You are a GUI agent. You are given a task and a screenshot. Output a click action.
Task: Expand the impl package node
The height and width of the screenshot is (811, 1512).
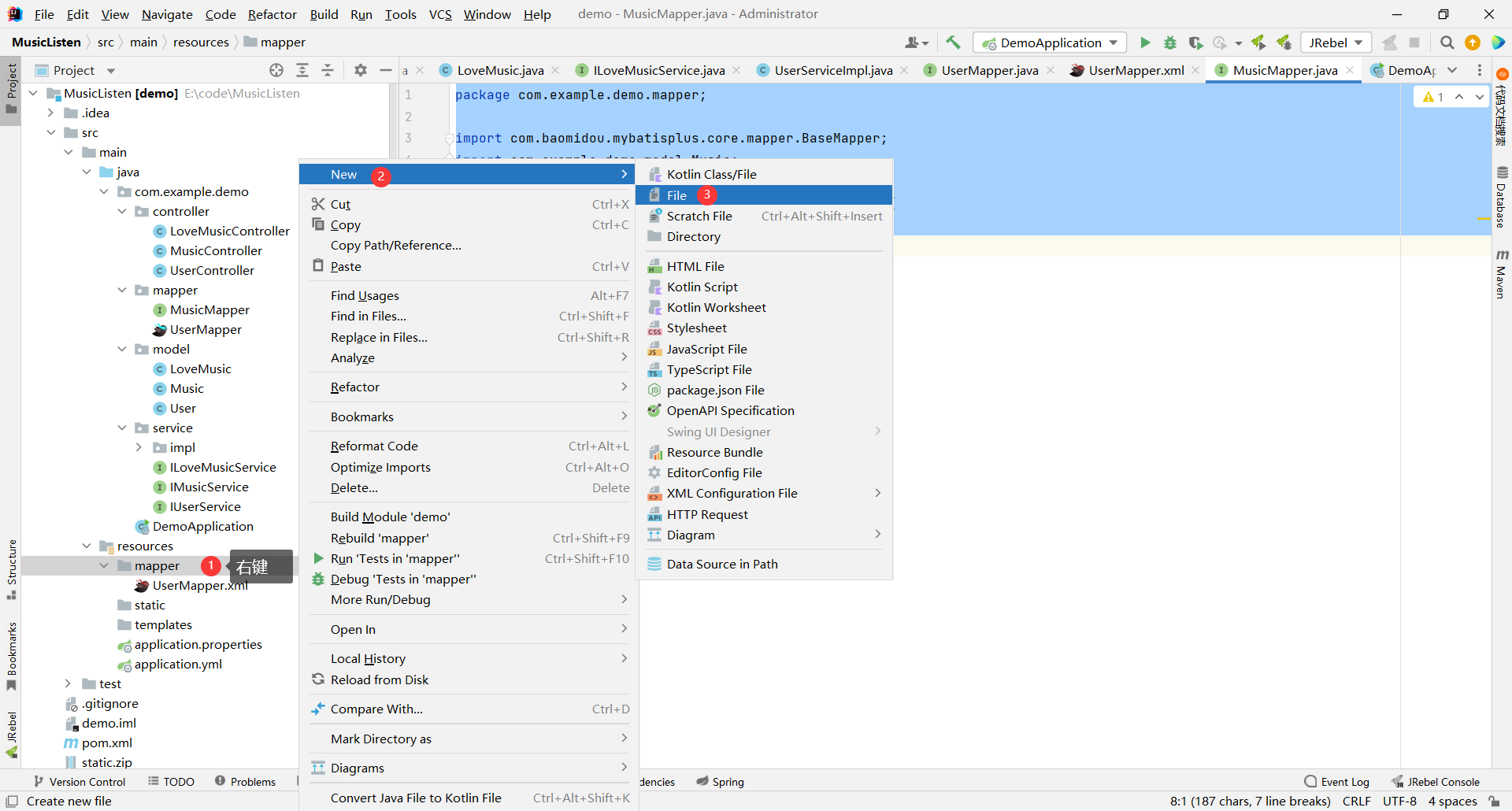point(139,447)
